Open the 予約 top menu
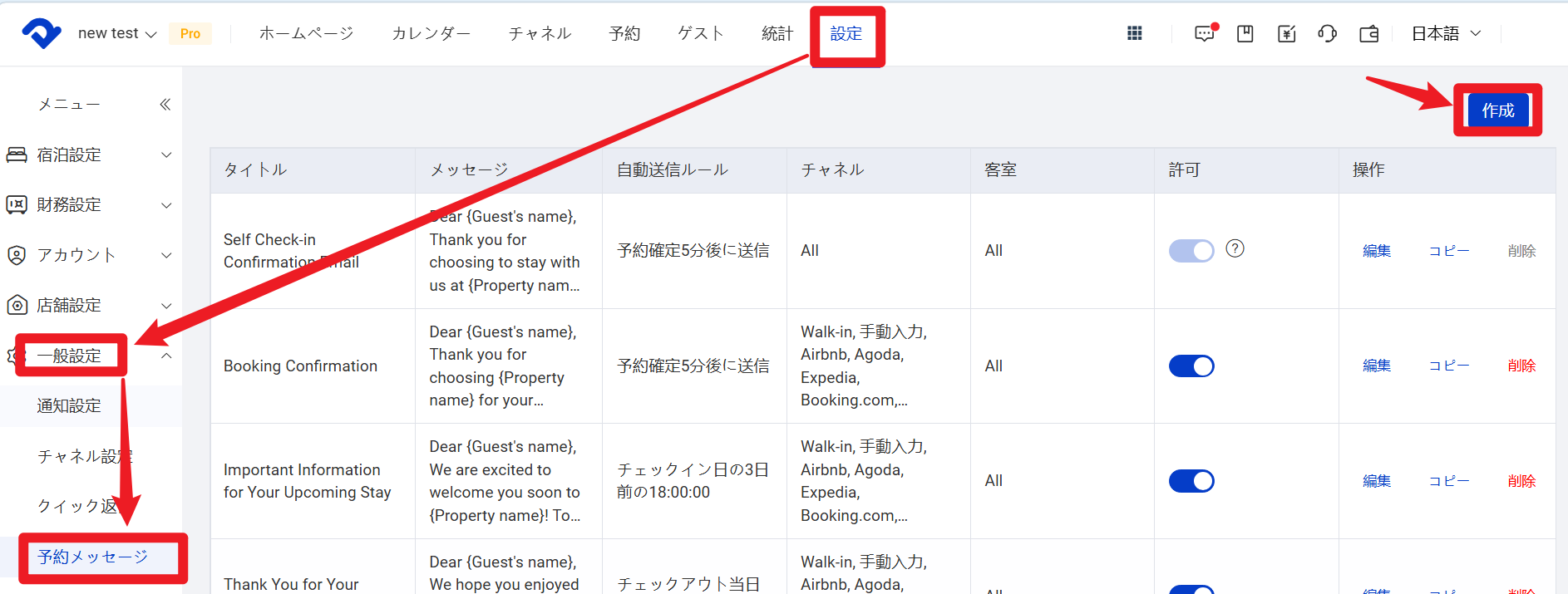Image resolution: width=1568 pixels, height=594 pixels. (624, 33)
